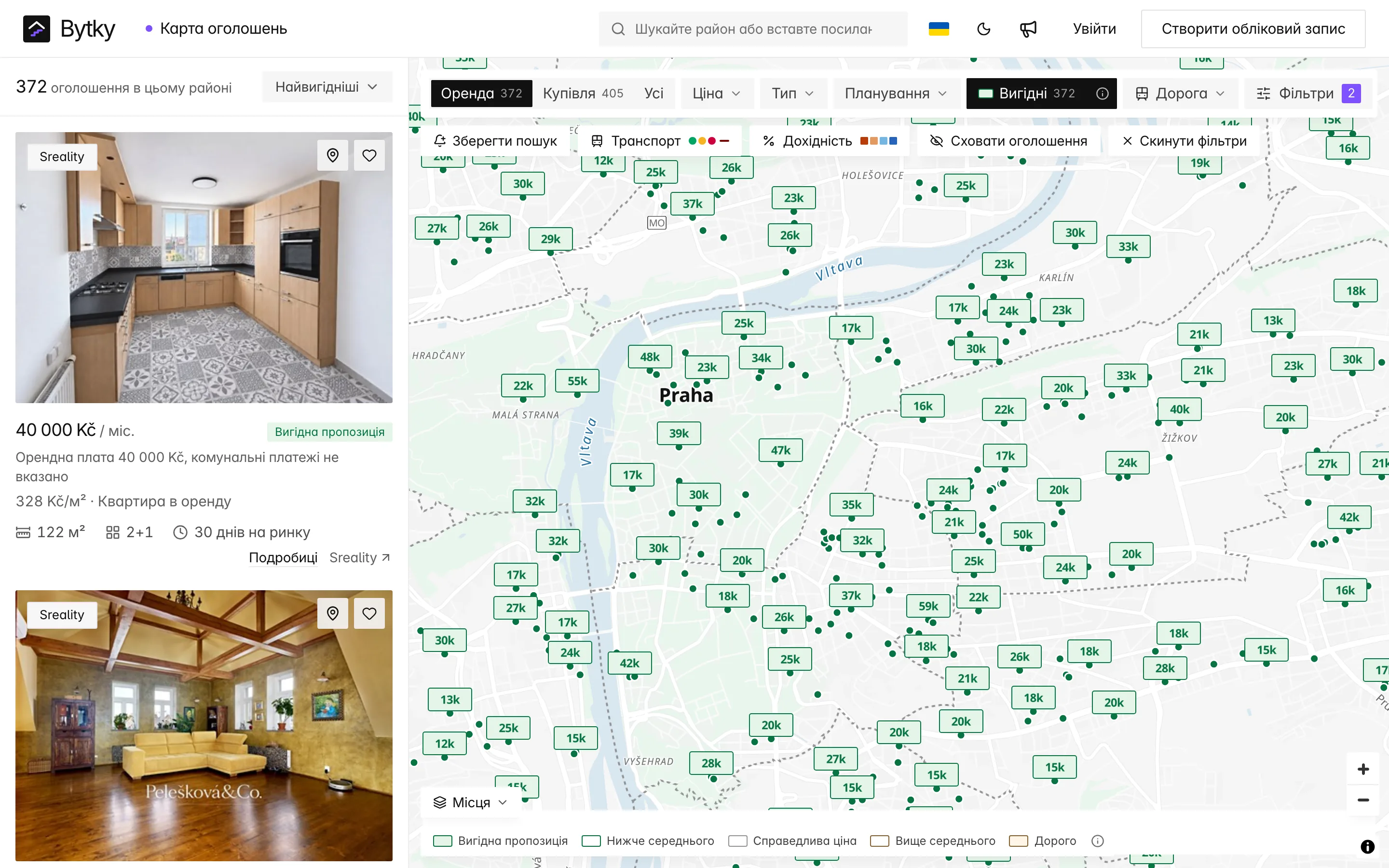Viewport: 1389px width, 868px height.
Task: Click Дорого legend color swatch
Action: [x=1018, y=841]
